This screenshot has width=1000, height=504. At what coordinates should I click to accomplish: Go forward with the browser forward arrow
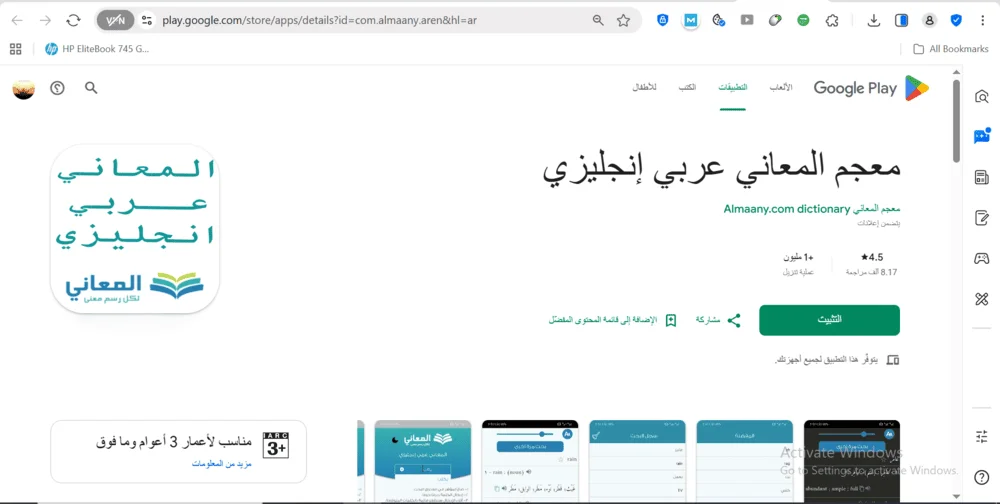(45, 20)
